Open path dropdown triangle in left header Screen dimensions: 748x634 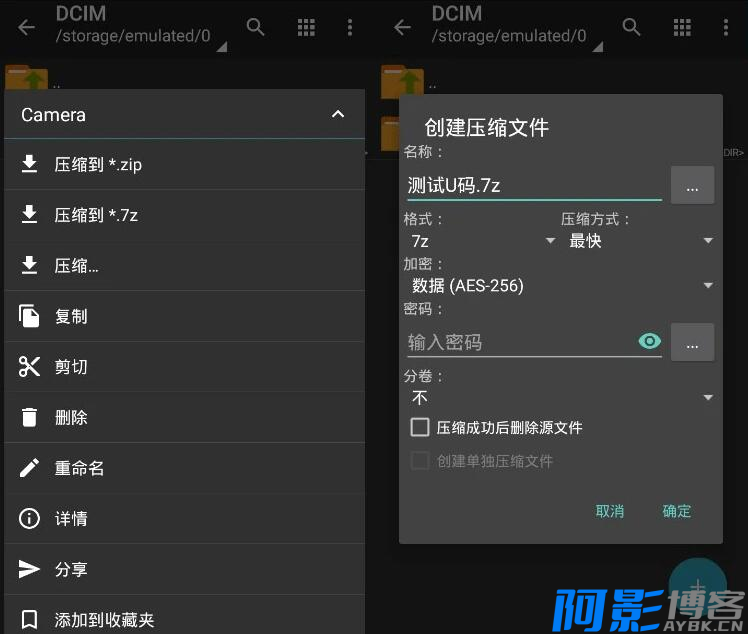[x=222, y=46]
